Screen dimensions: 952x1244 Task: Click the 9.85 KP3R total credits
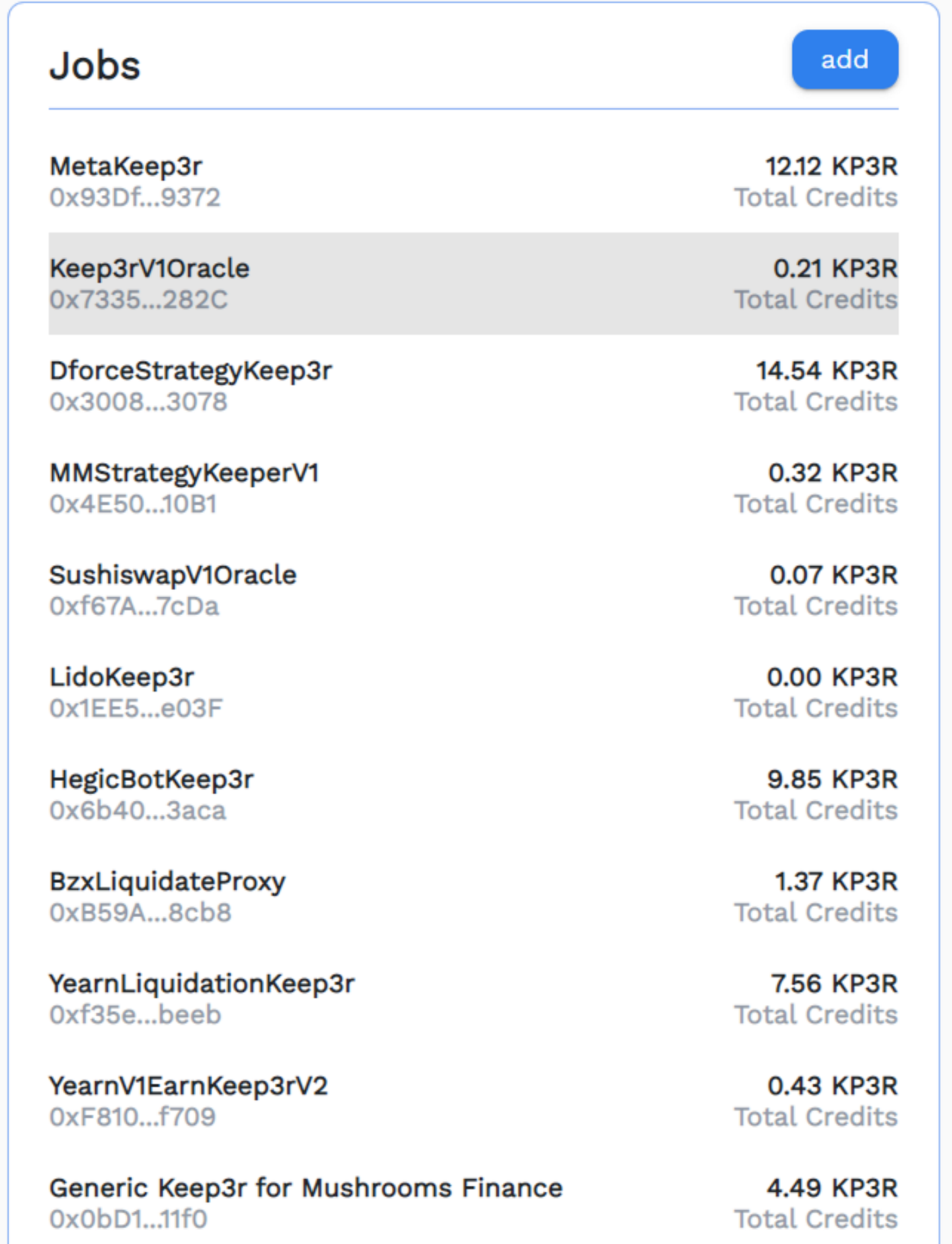coord(832,779)
